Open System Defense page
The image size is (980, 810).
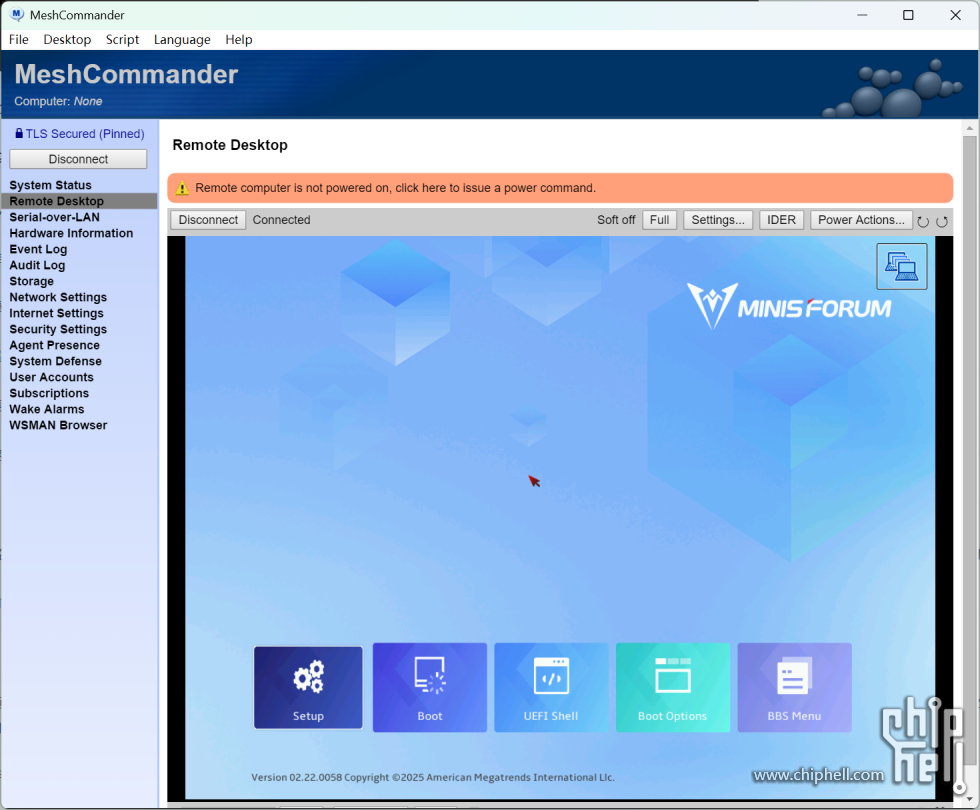point(56,361)
